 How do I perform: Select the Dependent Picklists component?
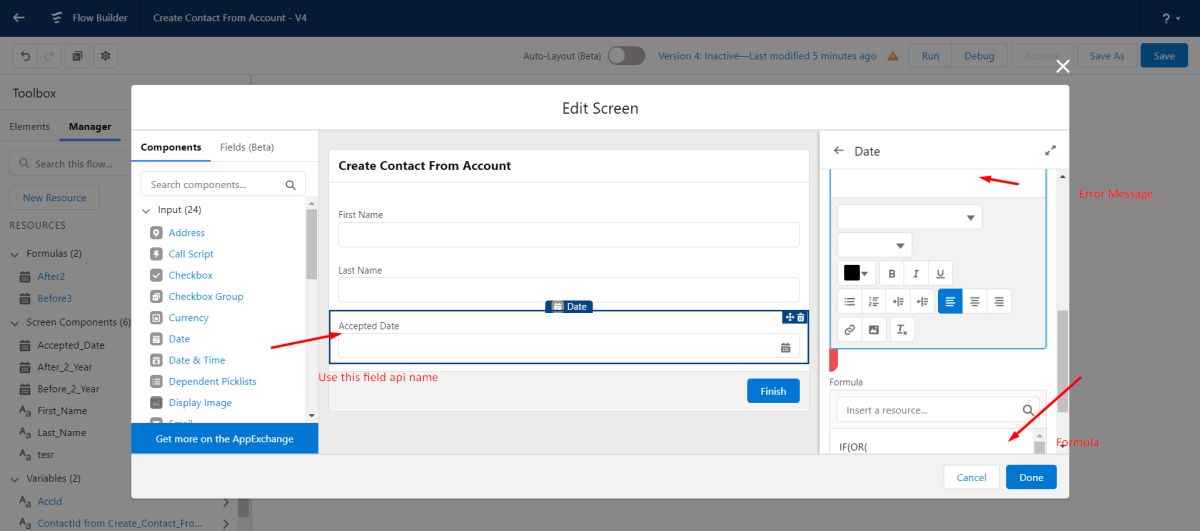tap(212, 382)
